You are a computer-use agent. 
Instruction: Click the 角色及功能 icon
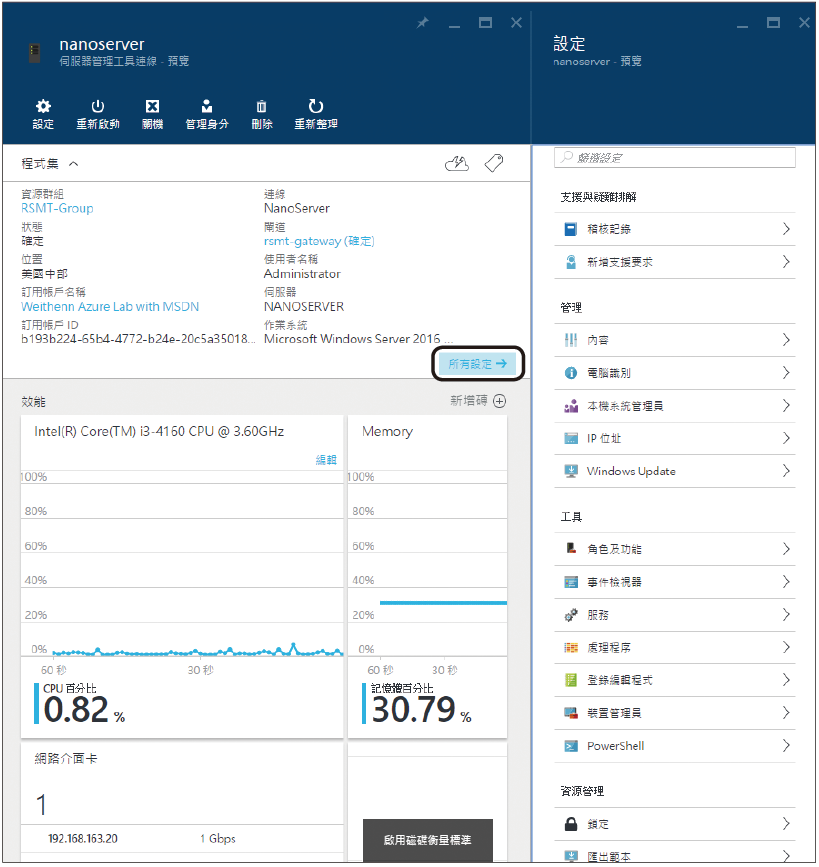click(x=571, y=549)
